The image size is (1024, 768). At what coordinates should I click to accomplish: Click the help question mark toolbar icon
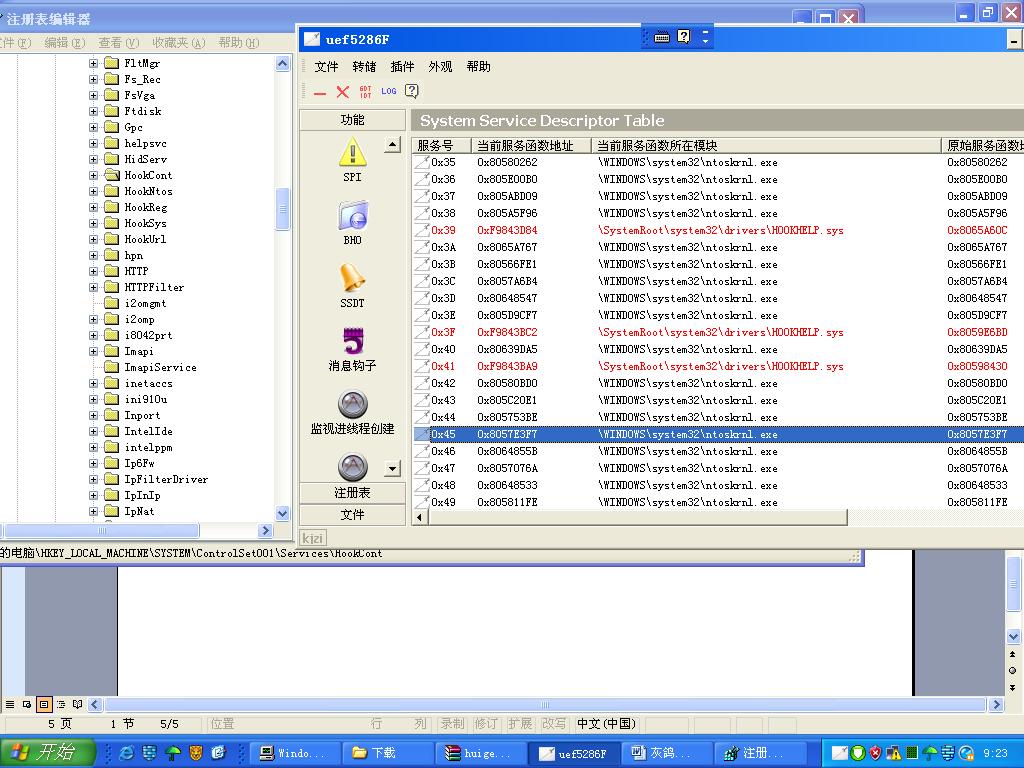[x=412, y=91]
